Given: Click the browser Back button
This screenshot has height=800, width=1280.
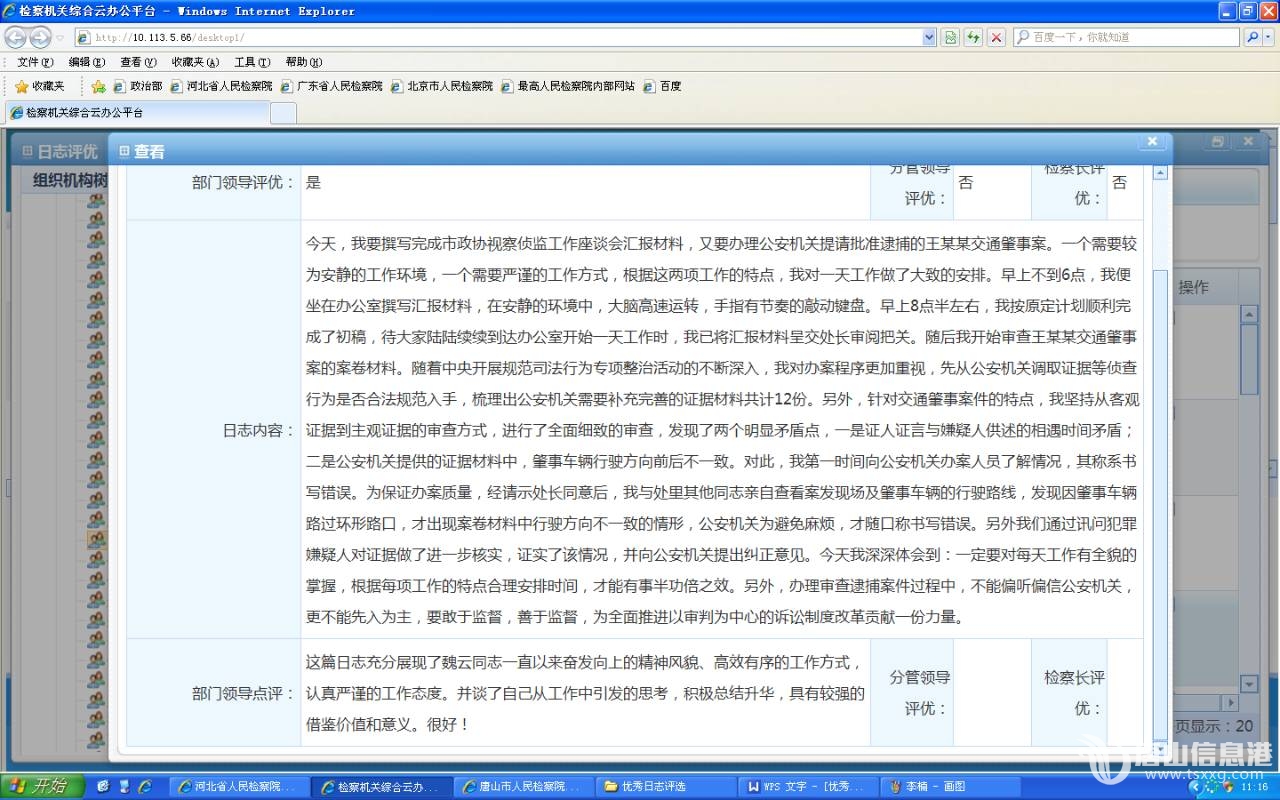Looking at the screenshot, I should pyautogui.click(x=16, y=37).
